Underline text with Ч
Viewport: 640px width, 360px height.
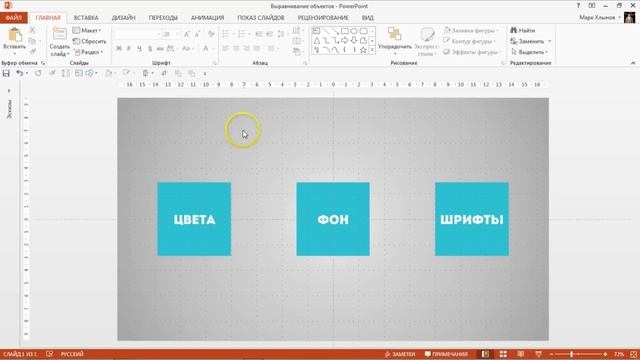click(139, 49)
